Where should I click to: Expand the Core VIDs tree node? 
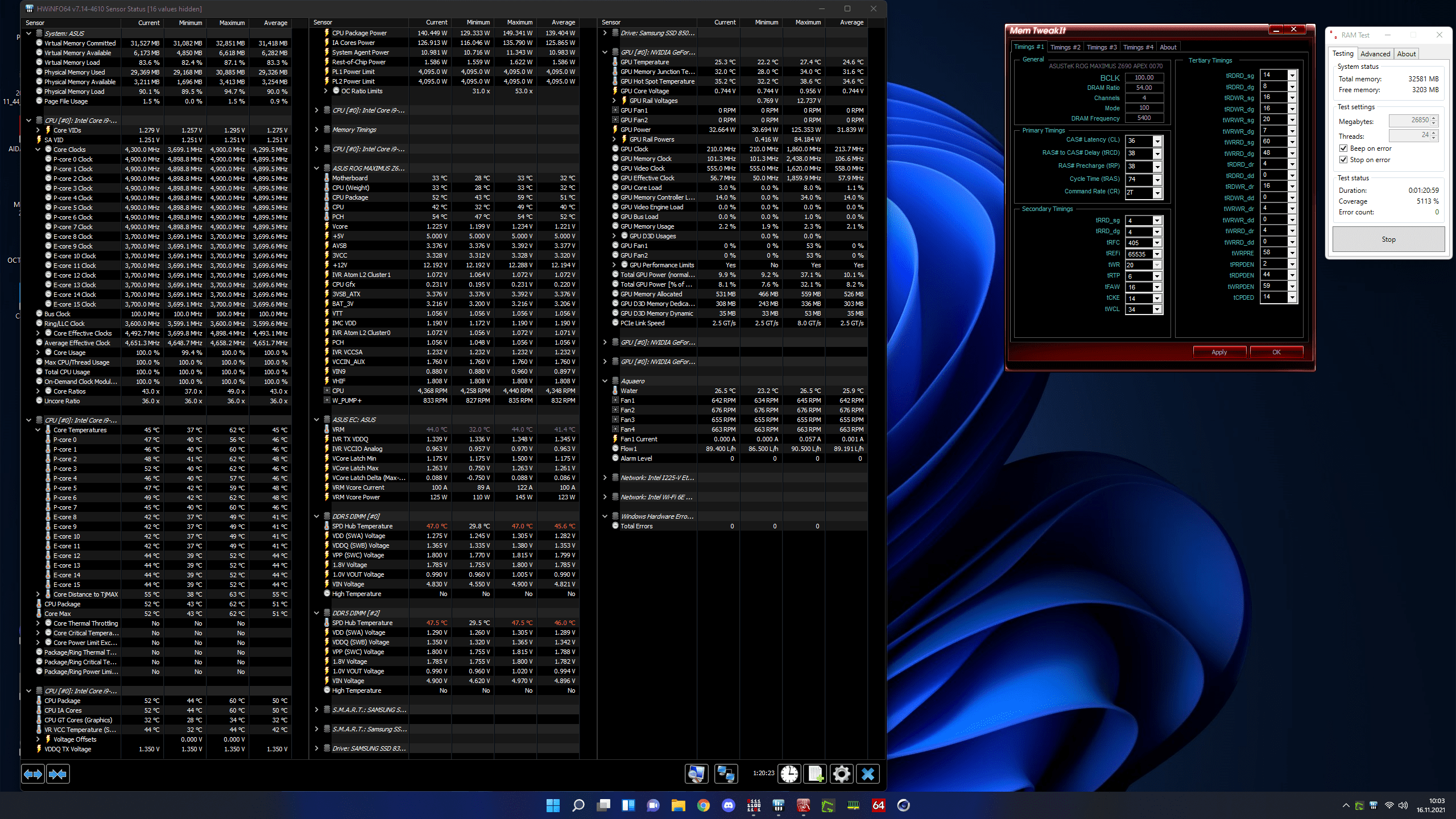click(38, 130)
